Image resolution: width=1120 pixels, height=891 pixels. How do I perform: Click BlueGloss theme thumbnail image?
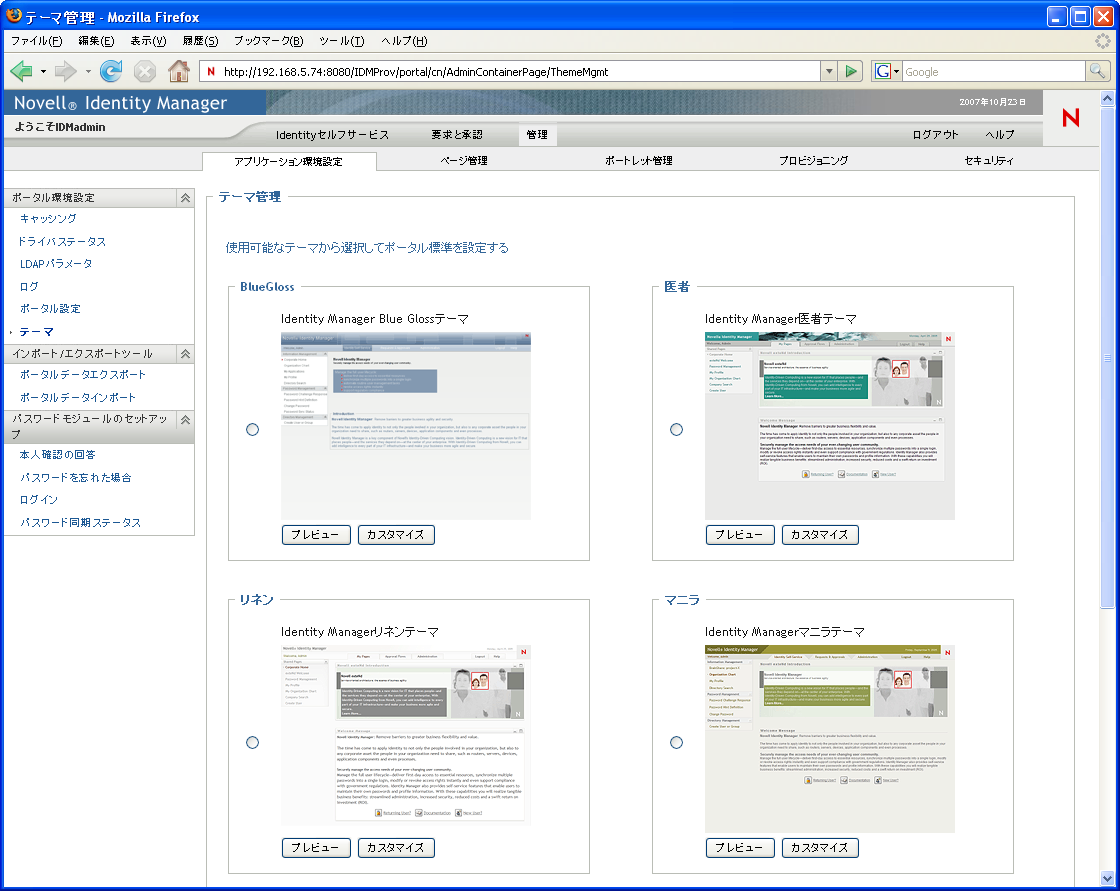406,426
